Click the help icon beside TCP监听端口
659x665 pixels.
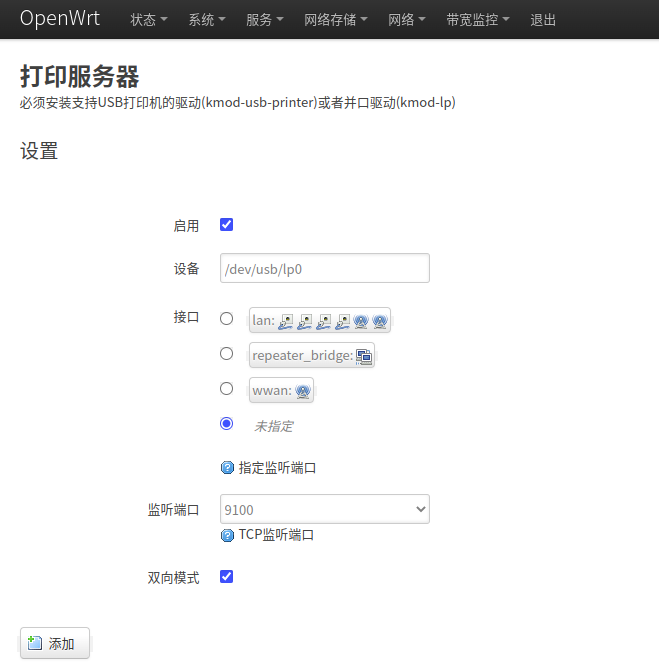click(227, 535)
